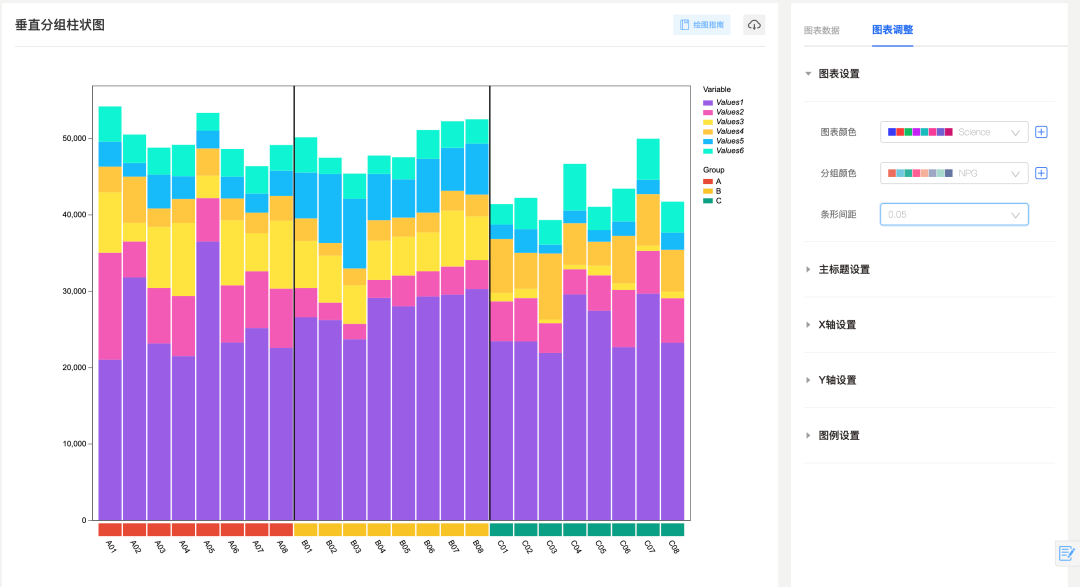Click the Group A red legend entry

click(712, 182)
